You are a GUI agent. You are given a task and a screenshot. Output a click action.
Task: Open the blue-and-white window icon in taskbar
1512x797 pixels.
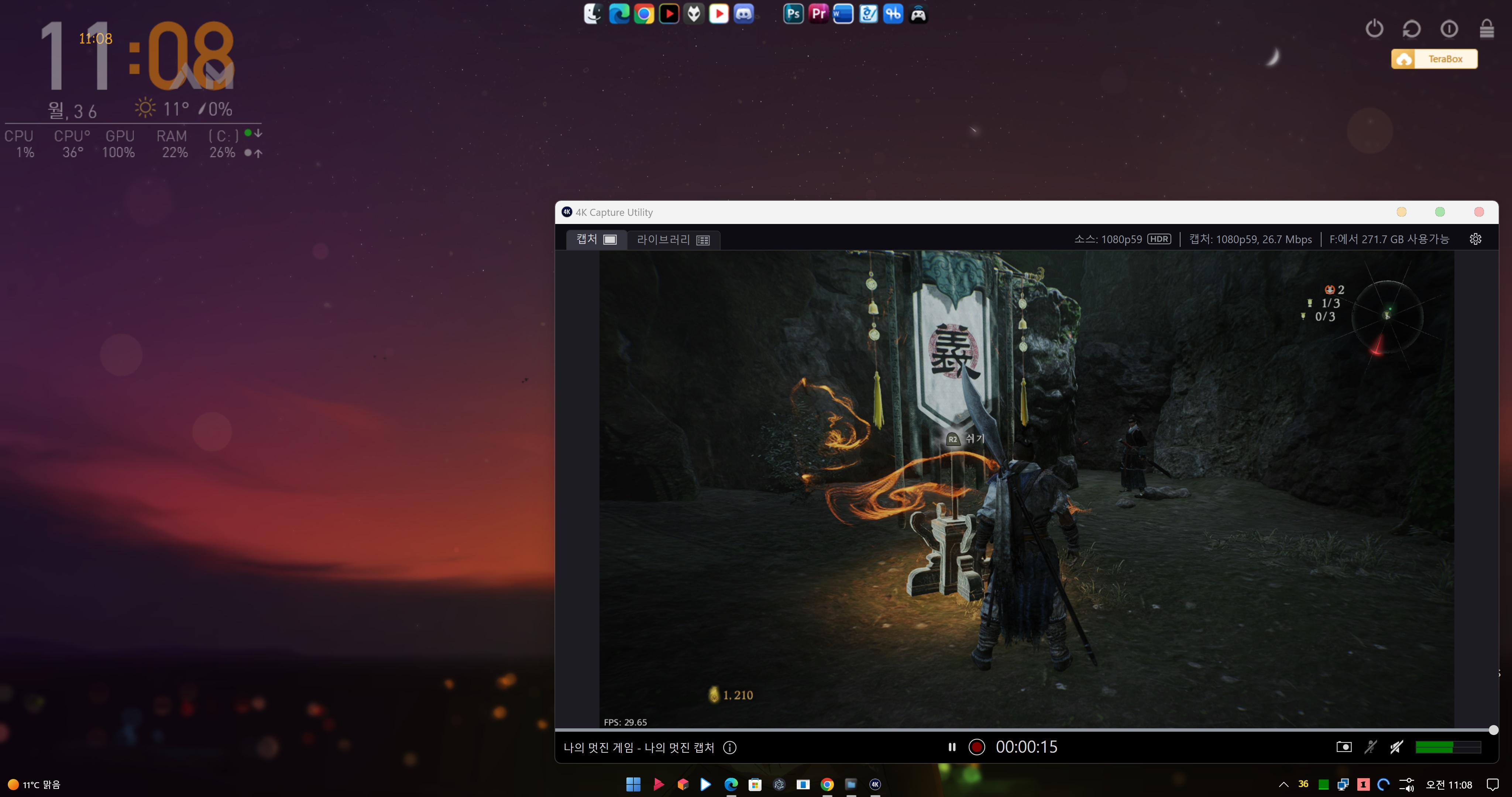point(803,784)
